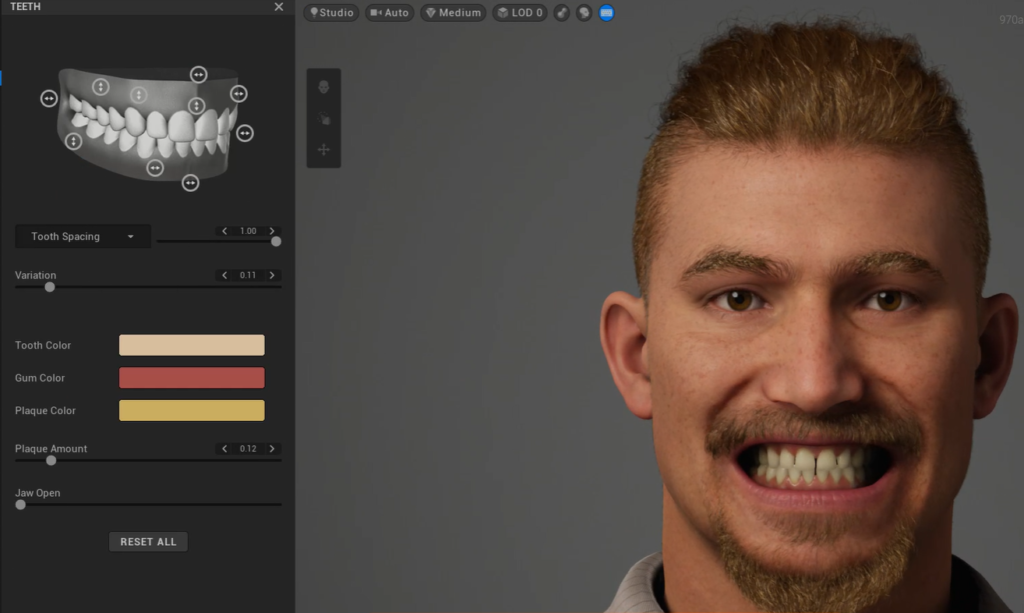Toggle the round icon right of LOD 0
Screen dimensions: 1024x613
pyautogui.click(x=561, y=13)
